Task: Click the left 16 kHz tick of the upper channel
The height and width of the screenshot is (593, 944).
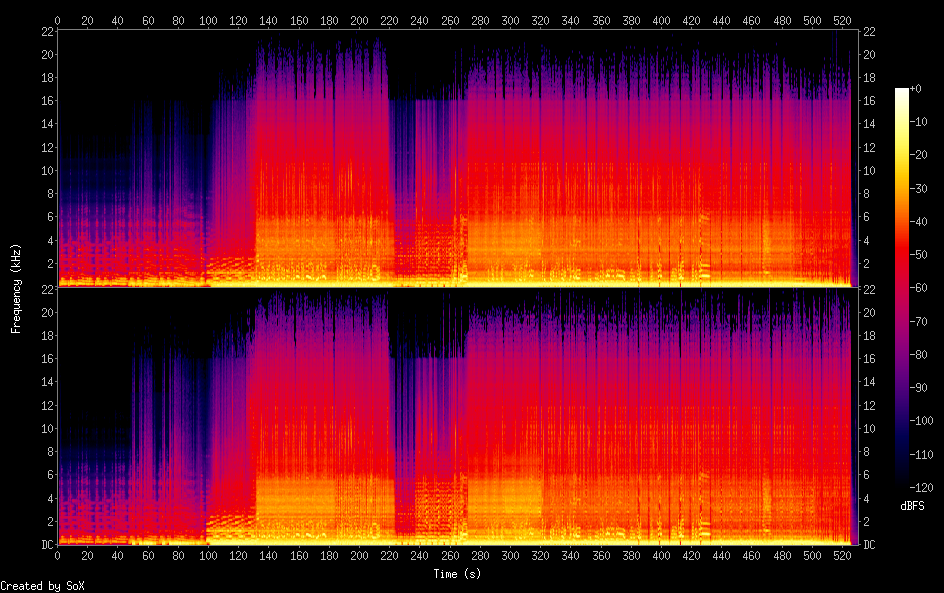Action: click(46, 101)
